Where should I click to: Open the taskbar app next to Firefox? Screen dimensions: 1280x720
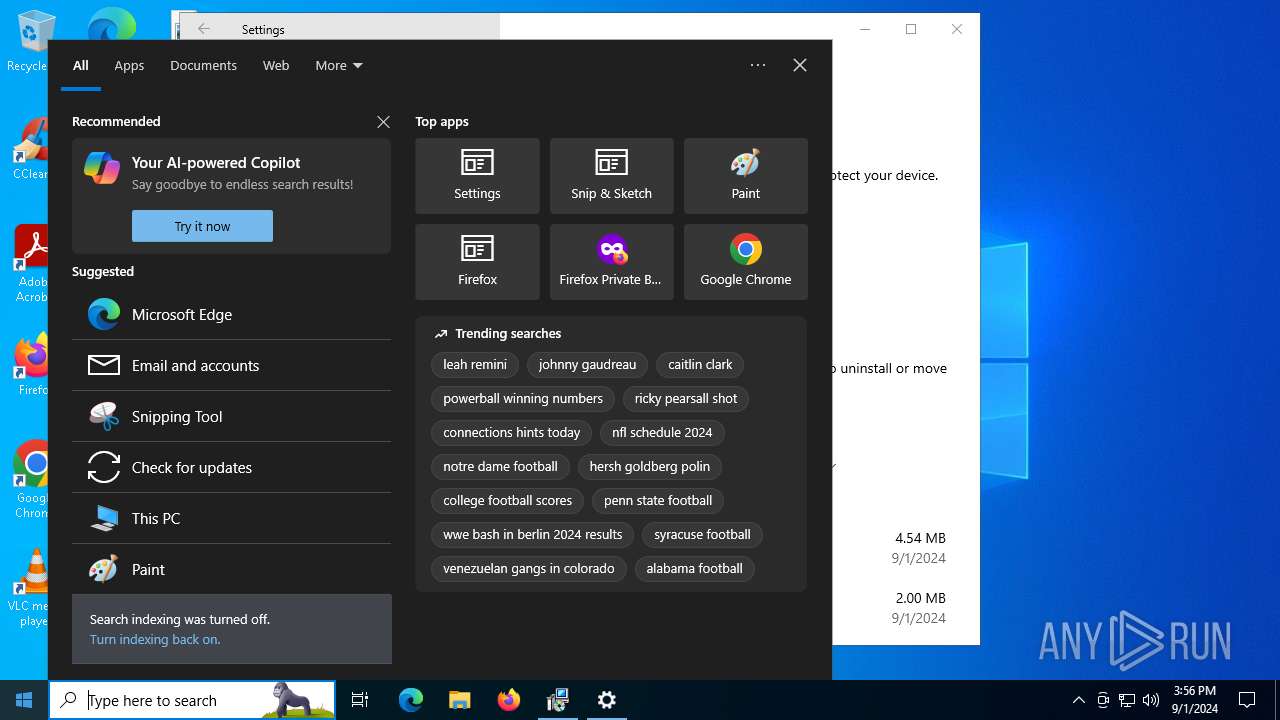pyautogui.click(x=558, y=700)
